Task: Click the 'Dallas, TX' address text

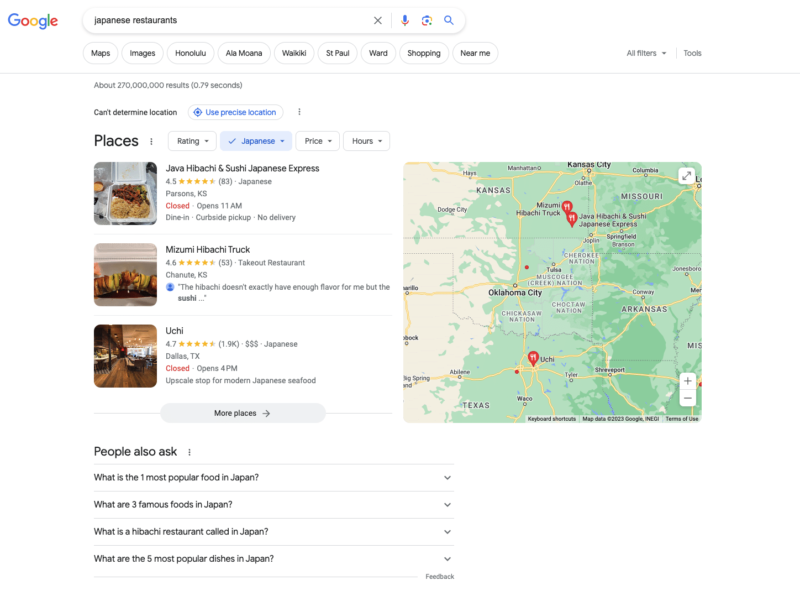Action: point(183,356)
